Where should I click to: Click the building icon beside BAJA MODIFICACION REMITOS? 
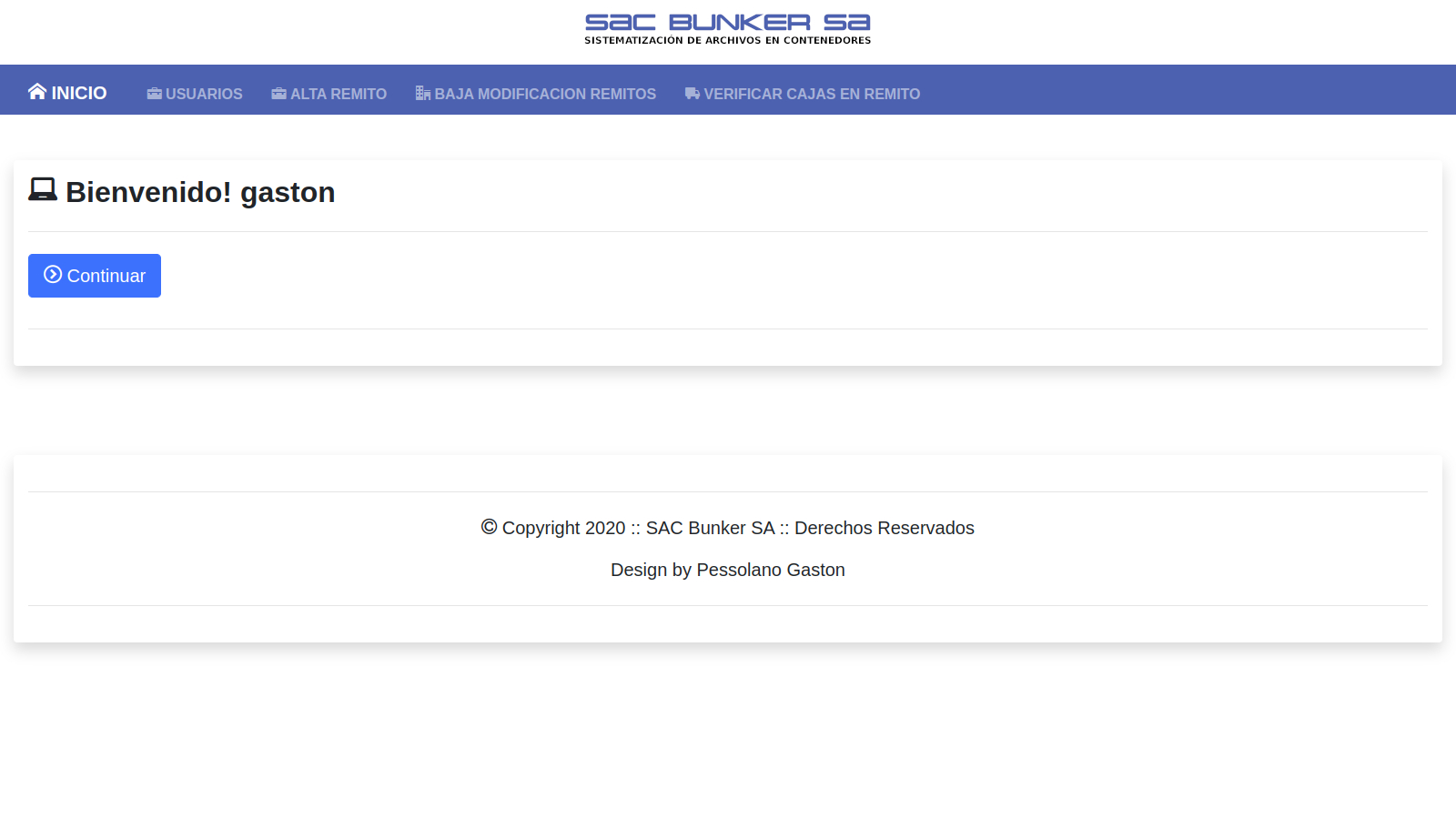pyautogui.click(x=422, y=94)
